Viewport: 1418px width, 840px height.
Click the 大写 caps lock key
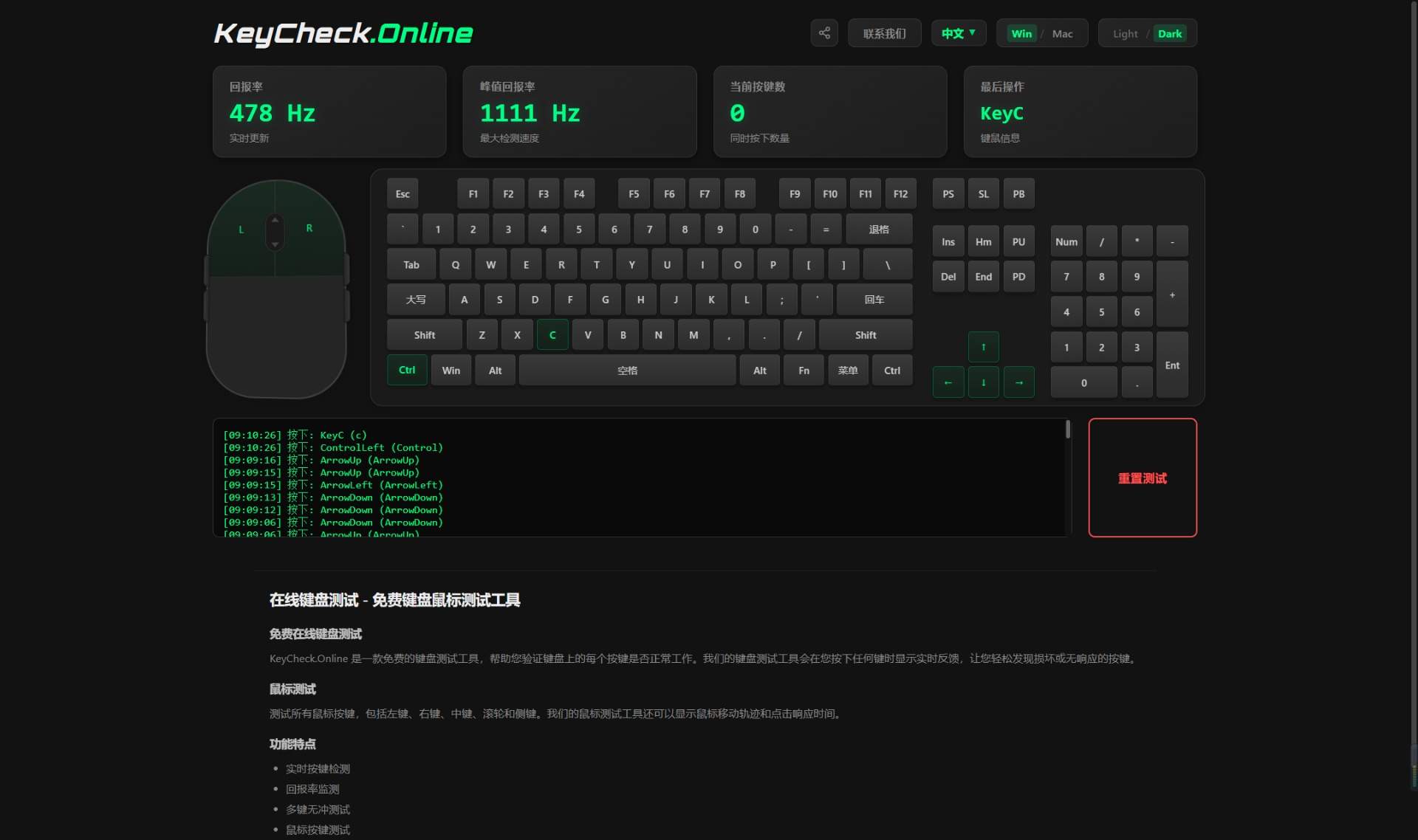(x=416, y=300)
